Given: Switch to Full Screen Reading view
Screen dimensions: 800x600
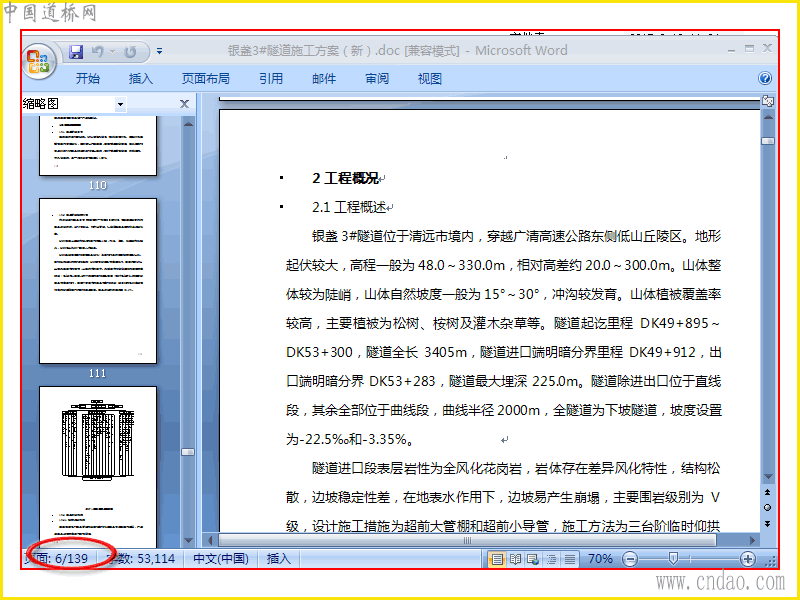Looking at the screenshot, I should (x=515, y=560).
